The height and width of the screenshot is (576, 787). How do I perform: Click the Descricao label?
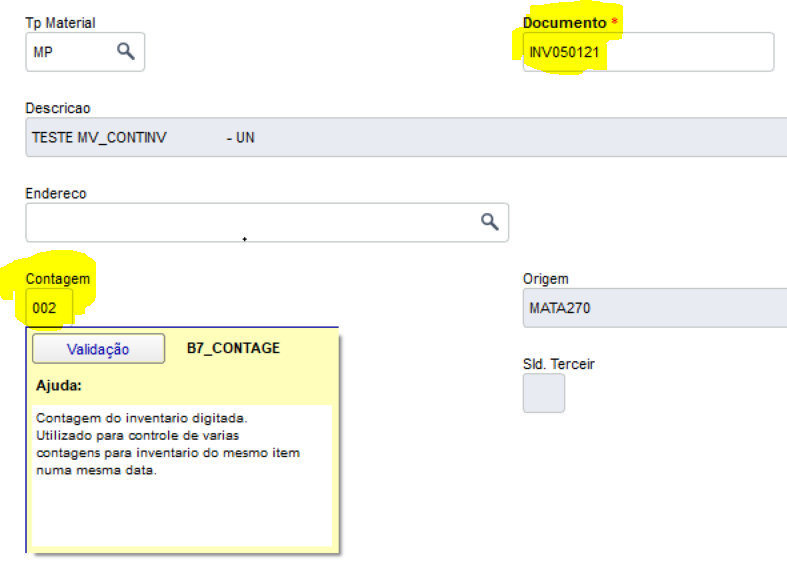pyautogui.click(x=58, y=108)
